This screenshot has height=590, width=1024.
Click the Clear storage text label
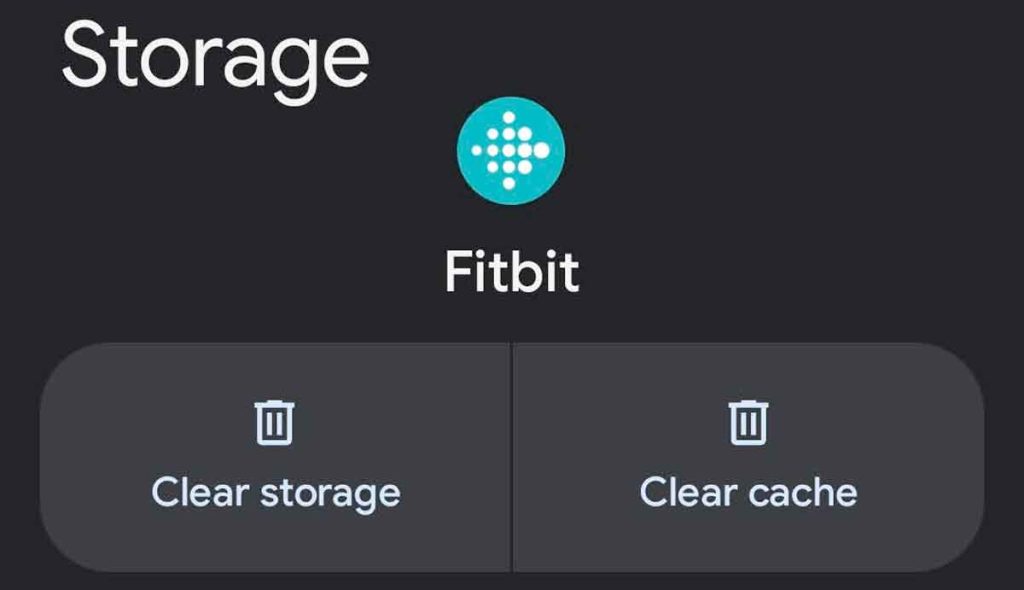click(275, 492)
